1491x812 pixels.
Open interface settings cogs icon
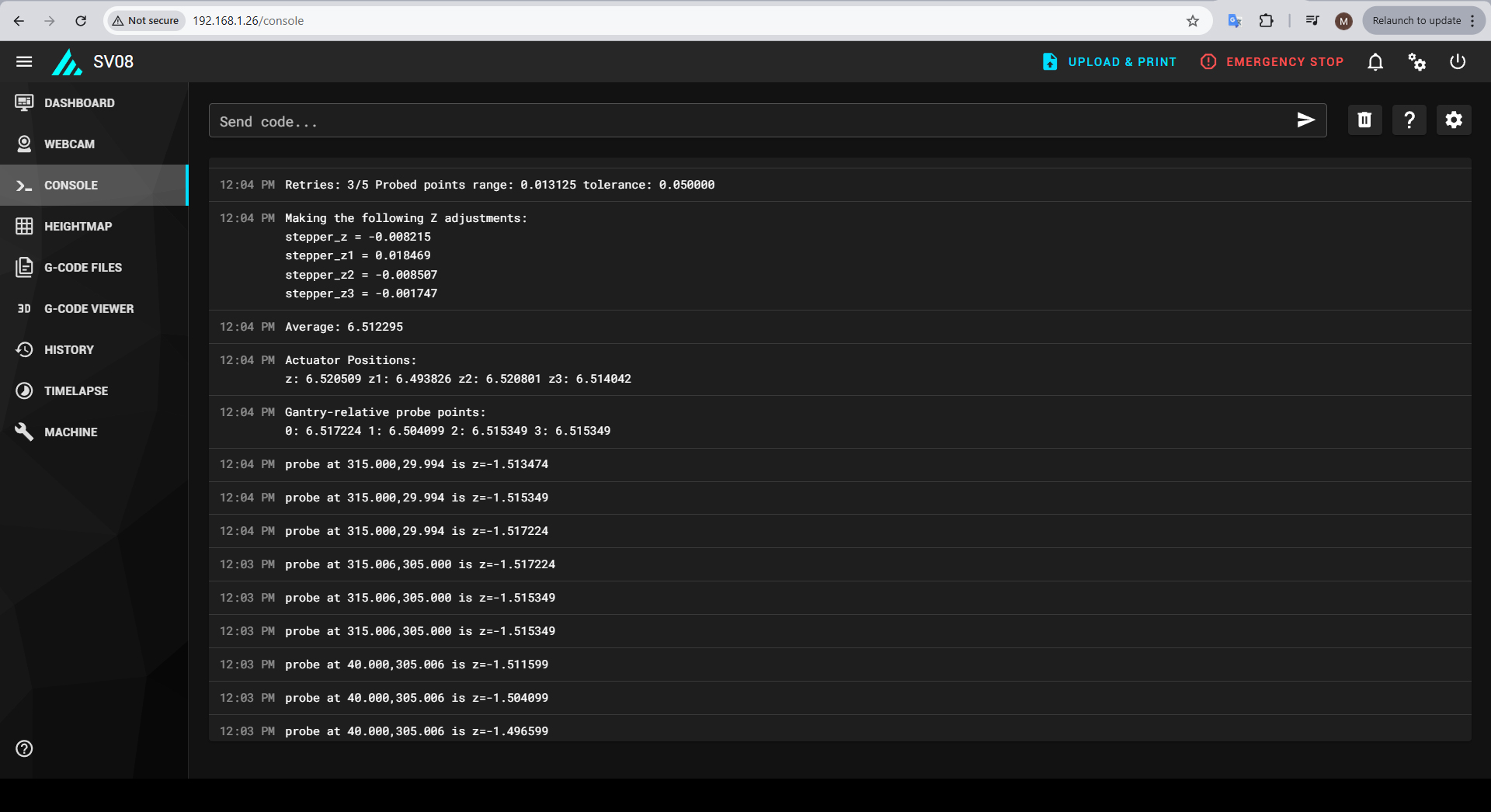pos(1416,62)
